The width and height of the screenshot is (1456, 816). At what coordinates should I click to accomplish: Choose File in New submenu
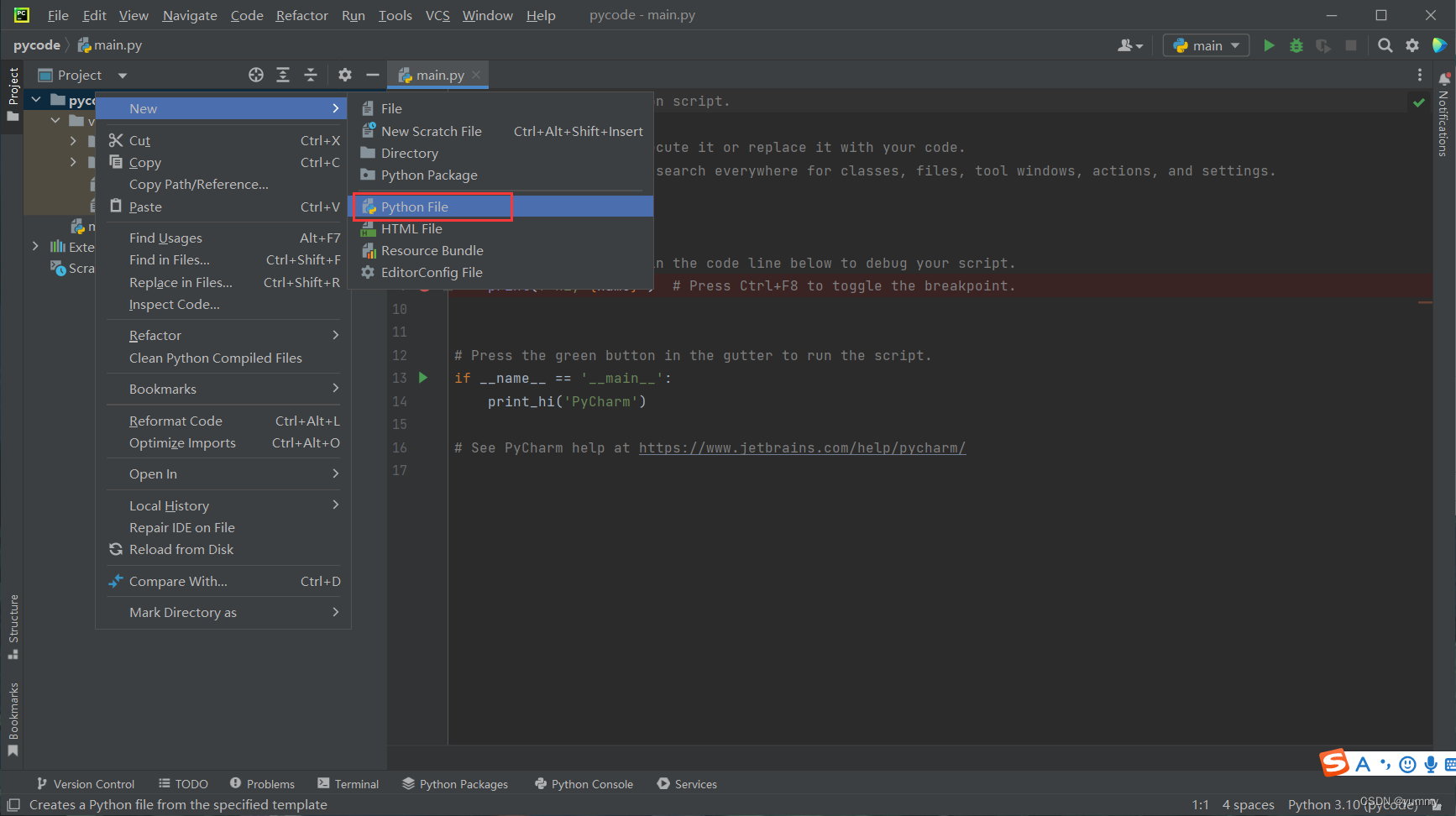pyautogui.click(x=501, y=108)
